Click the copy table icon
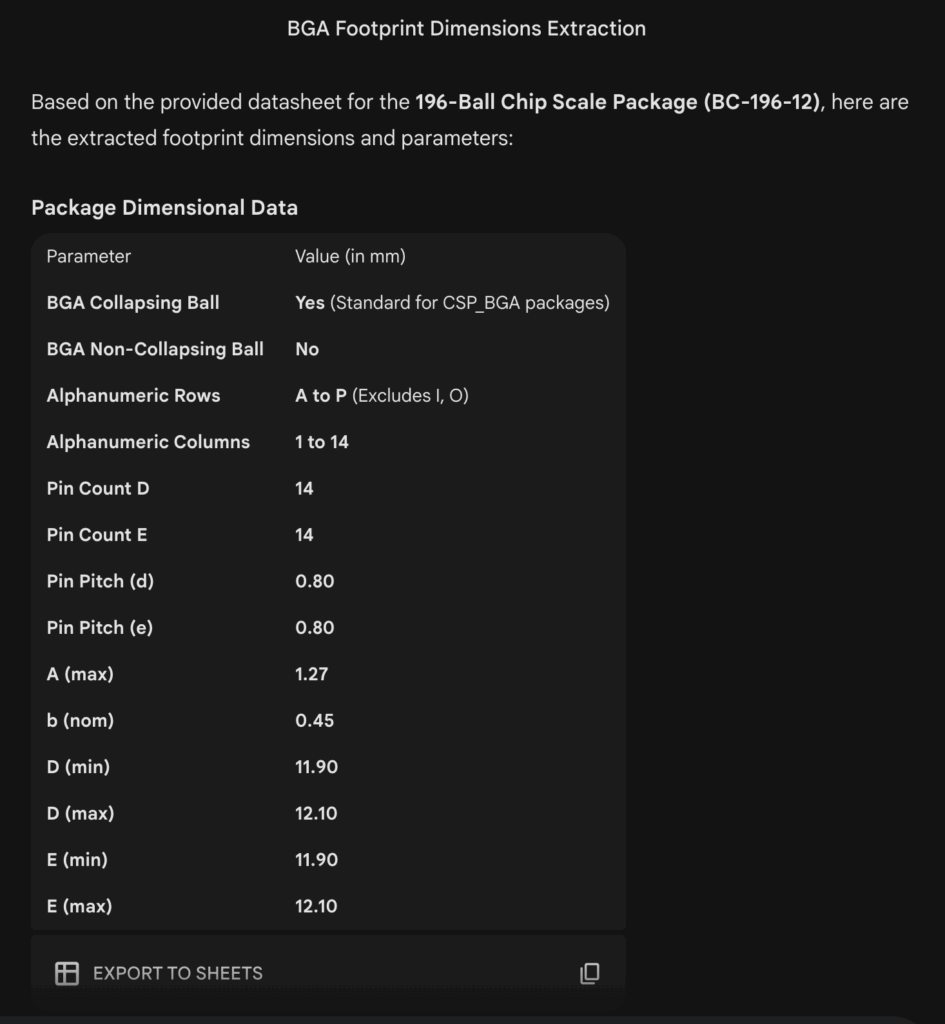 coord(590,973)
